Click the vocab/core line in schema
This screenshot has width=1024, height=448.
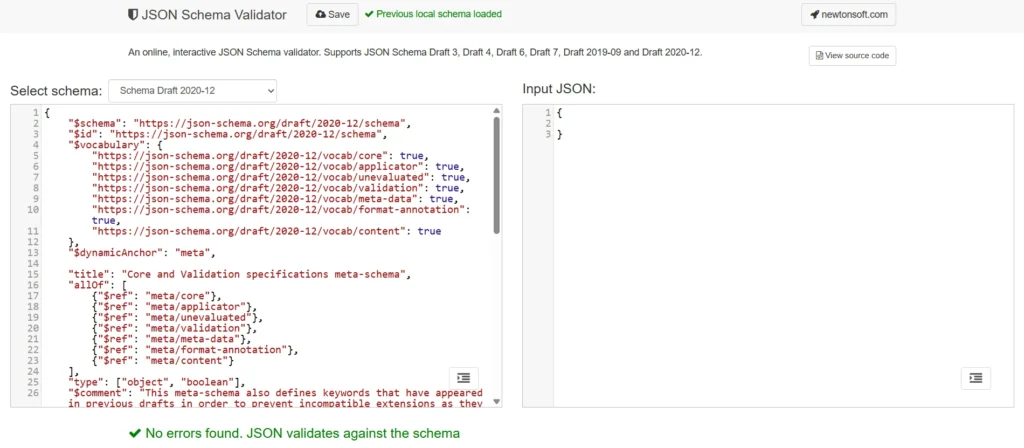[260, 155]
